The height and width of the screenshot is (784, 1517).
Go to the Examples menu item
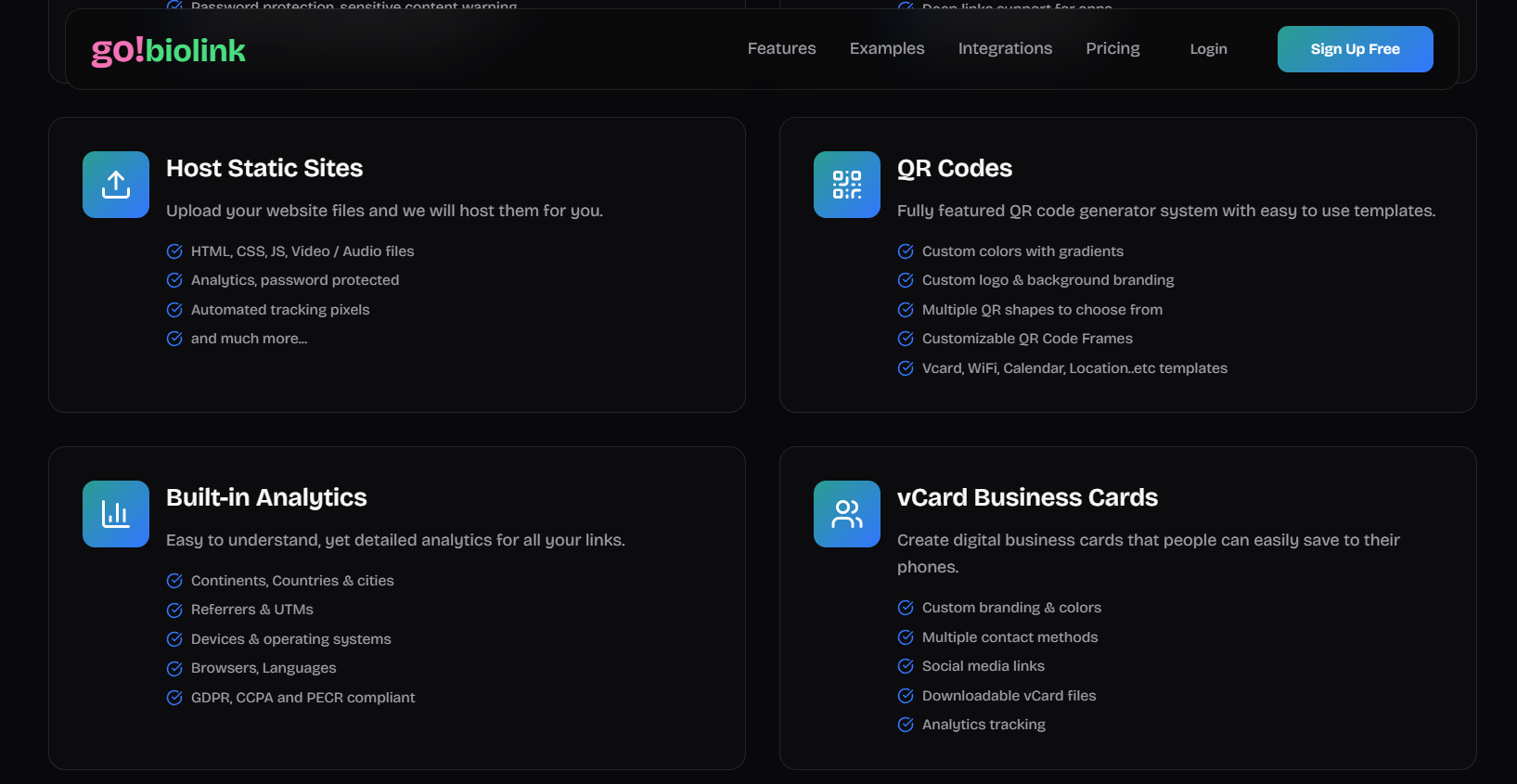tap(886, 48)
